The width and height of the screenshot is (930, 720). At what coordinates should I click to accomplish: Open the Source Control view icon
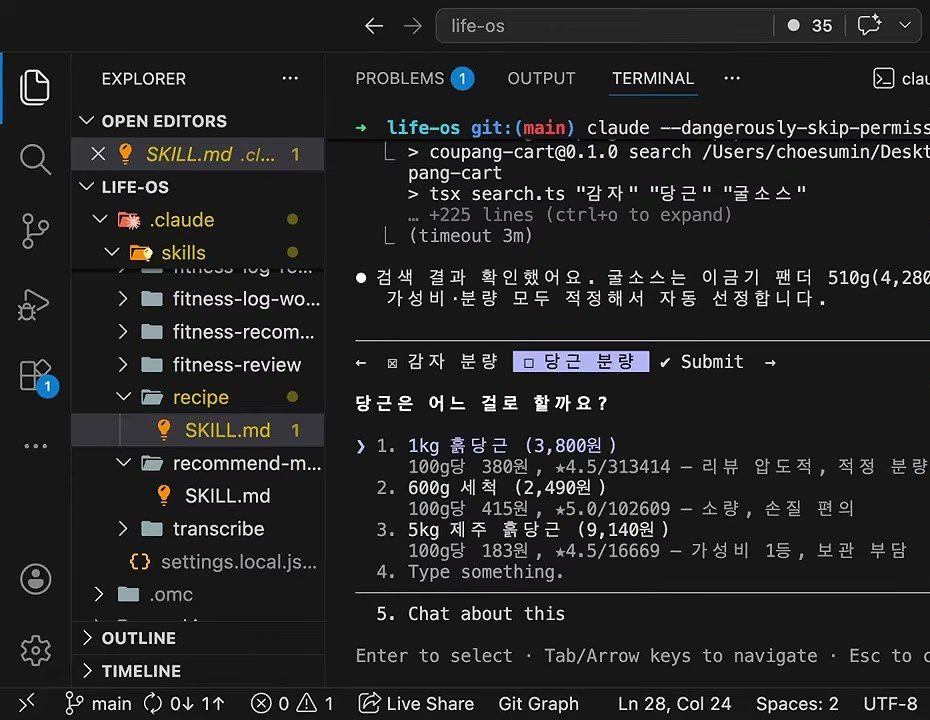(x=35, y=231)
